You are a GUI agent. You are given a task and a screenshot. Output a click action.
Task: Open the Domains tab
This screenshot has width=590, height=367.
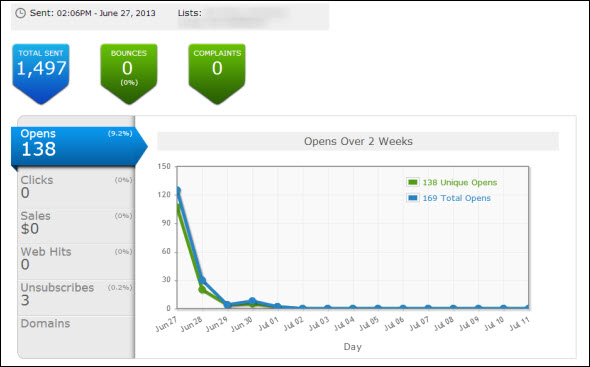[76, 324]
